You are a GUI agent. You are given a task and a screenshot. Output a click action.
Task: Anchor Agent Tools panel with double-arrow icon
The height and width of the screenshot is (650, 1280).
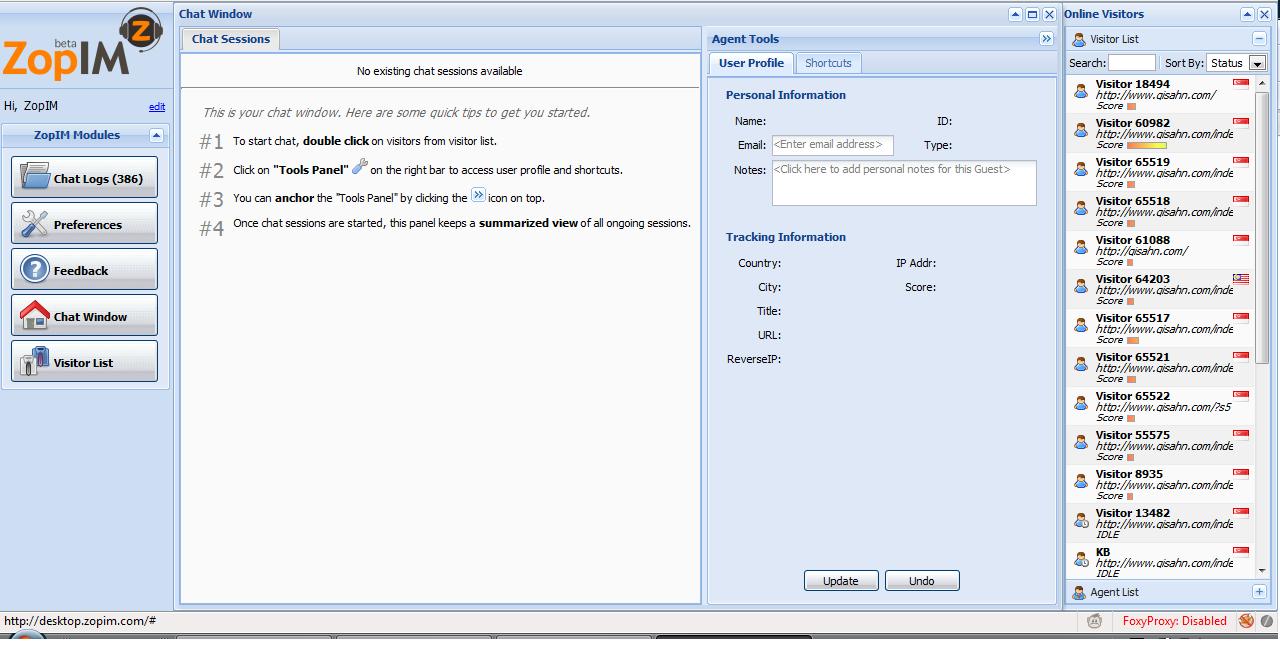[x=1046, y=39]
